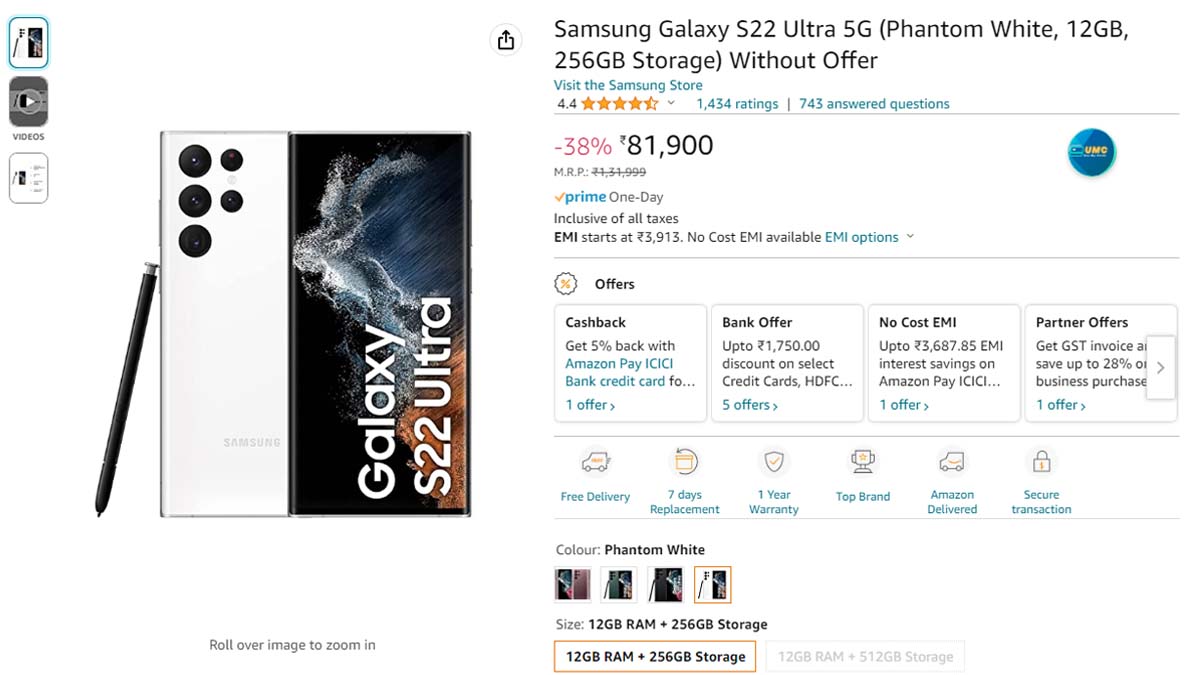The width and height of the screenshot is (1200, 675).
Task: Select 12GB RAM + 512GB Storage option
Action: 865,657
